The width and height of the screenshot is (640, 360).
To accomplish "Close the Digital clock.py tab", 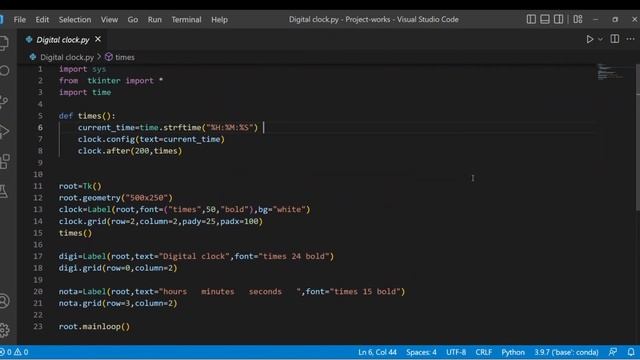I will pos(98,39).
